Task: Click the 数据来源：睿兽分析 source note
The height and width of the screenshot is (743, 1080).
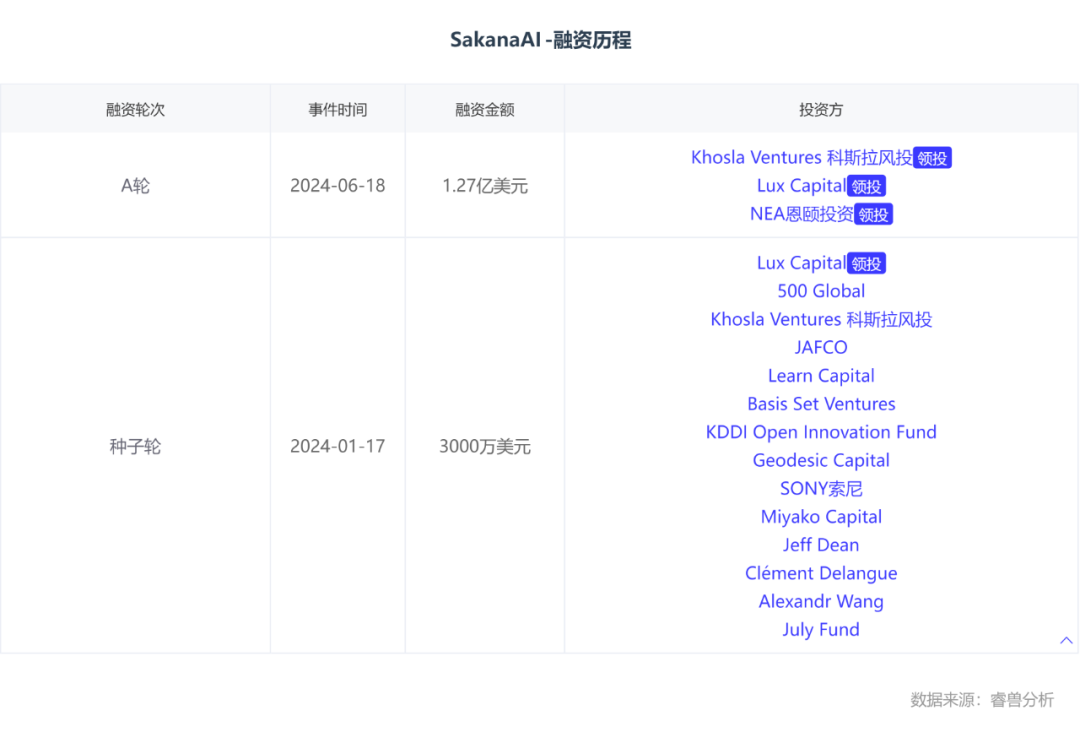Action: [x=982, y=700]
